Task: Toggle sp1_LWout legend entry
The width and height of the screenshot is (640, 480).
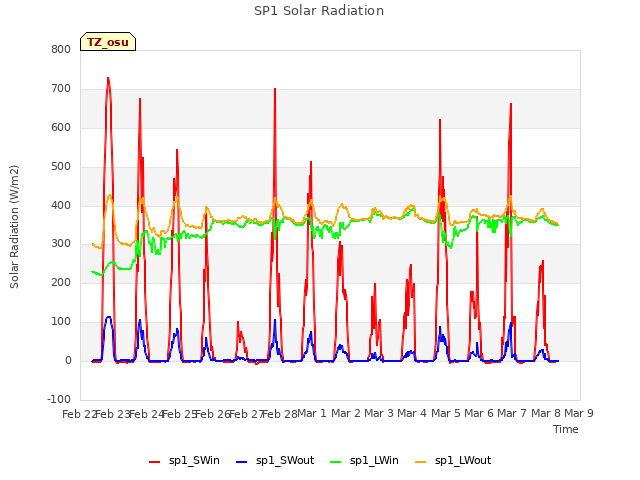Action: tap(453, 461)
